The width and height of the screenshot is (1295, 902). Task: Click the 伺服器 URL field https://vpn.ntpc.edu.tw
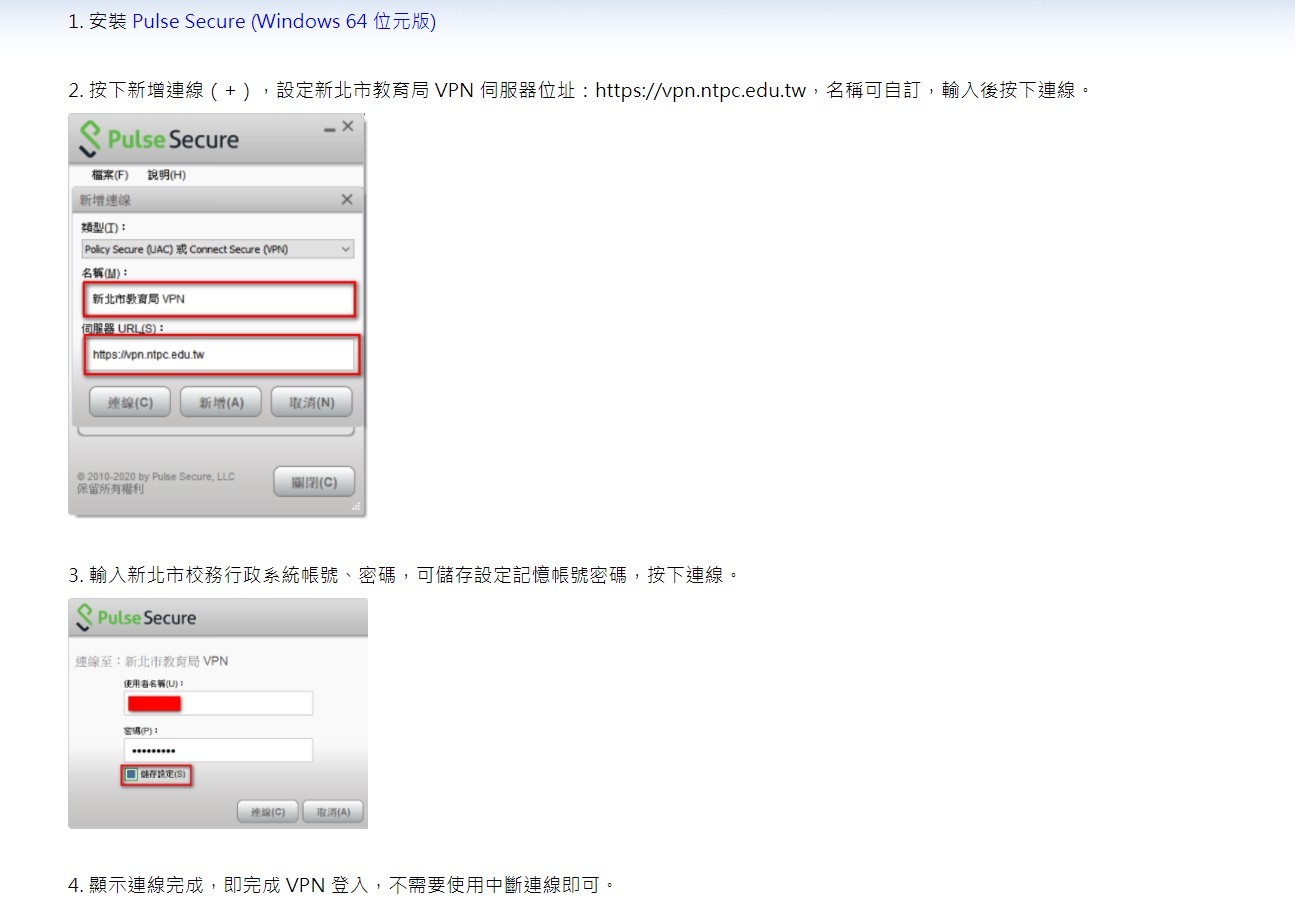[220, 354]
